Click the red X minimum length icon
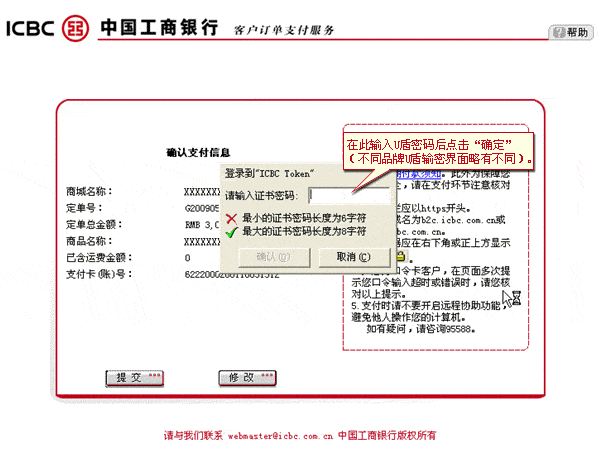603x451 pixels. tap(232, 217)
